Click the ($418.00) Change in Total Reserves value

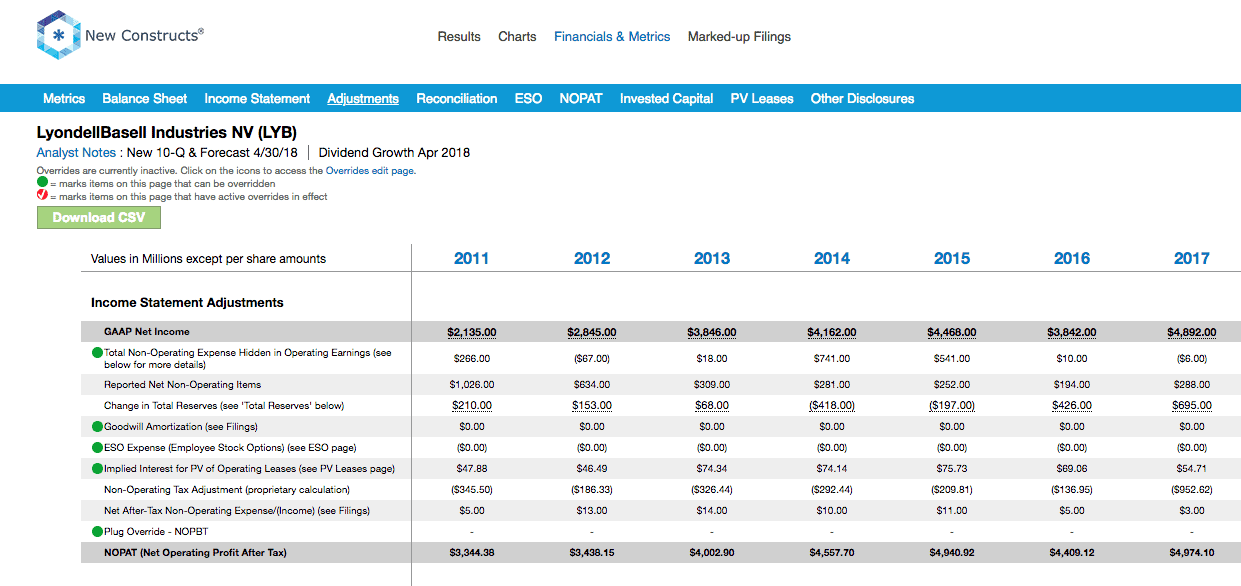[832, 406]
